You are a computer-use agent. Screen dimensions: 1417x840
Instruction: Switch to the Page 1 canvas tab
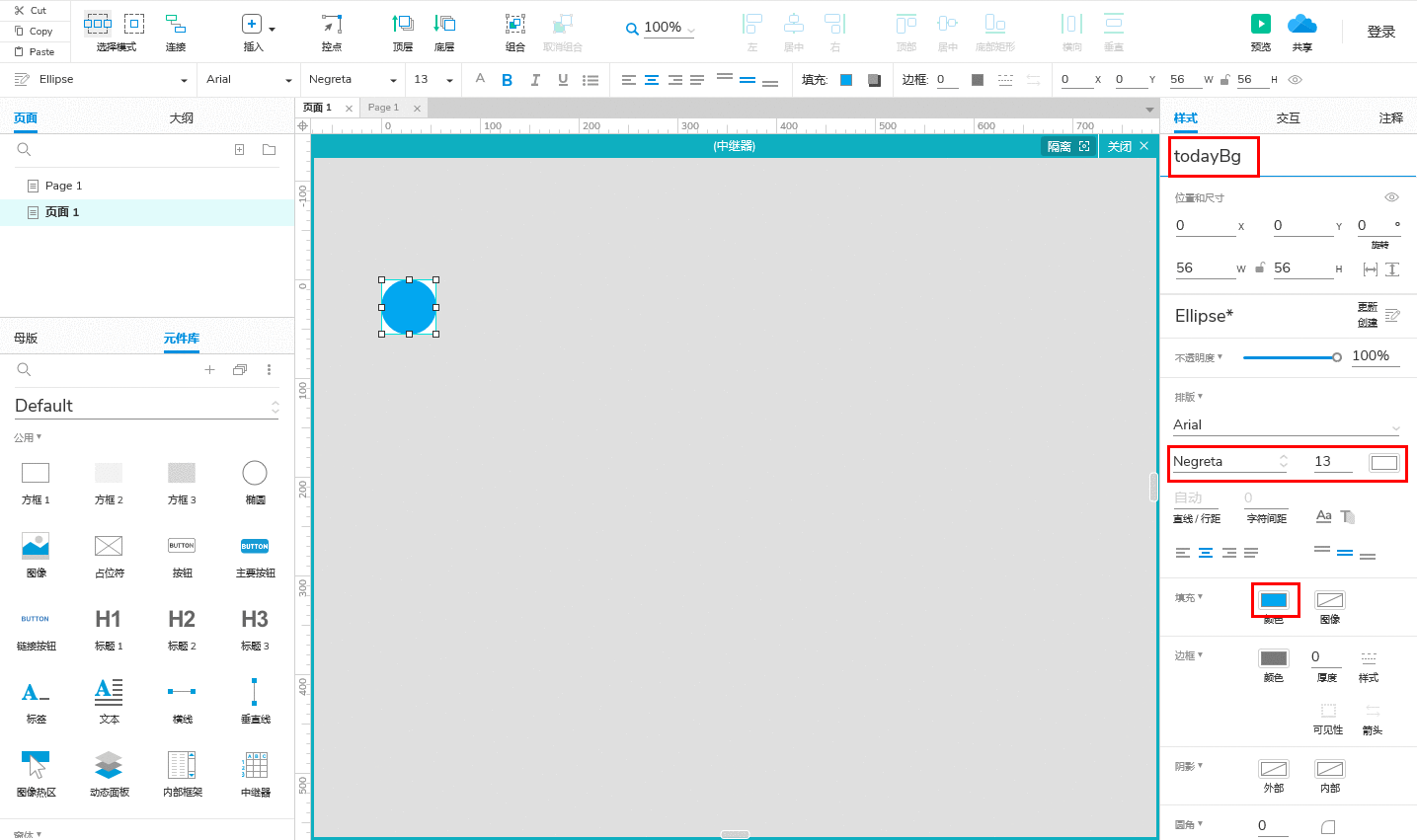pos(383,108)
